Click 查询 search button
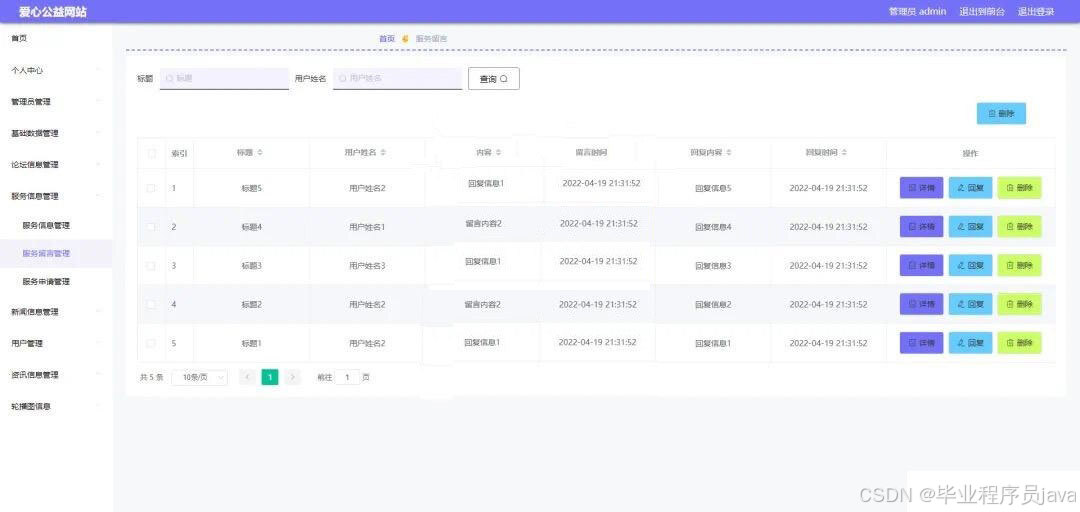The width and height of the screenshot is (1080, 512). [493, 79]
